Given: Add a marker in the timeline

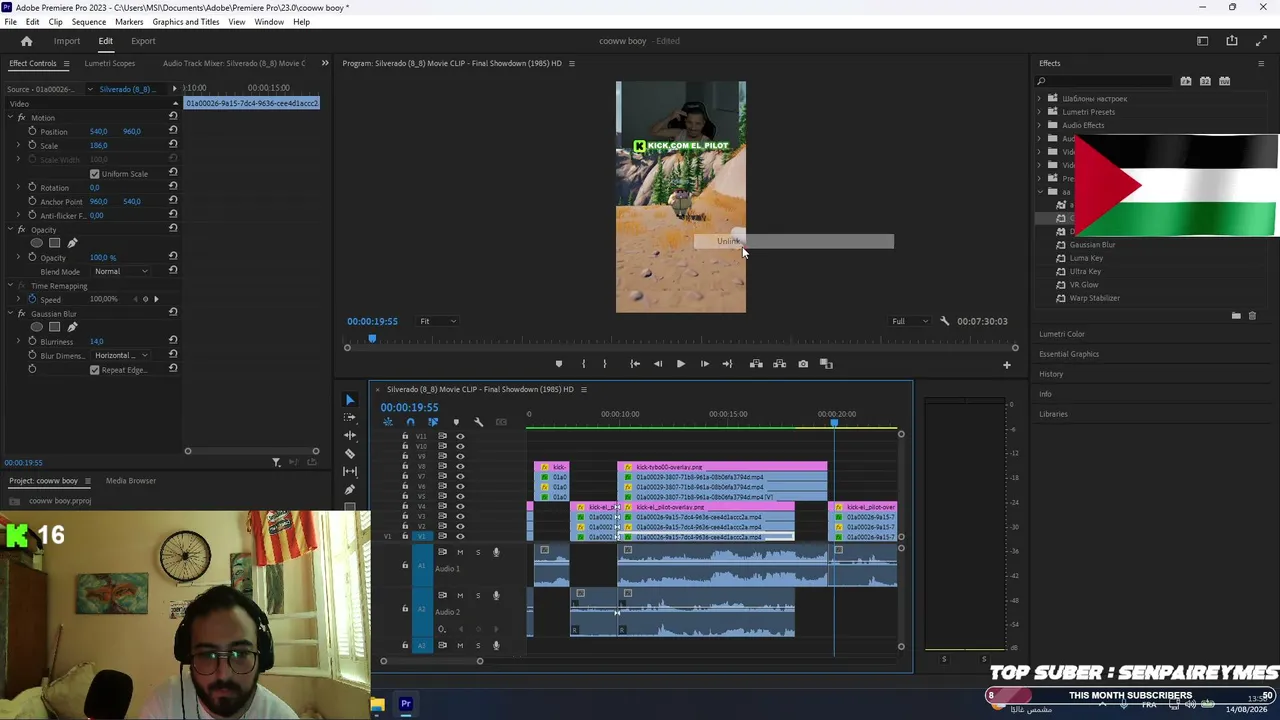Looking at the screenshot, I should click(x=456, y=422).
